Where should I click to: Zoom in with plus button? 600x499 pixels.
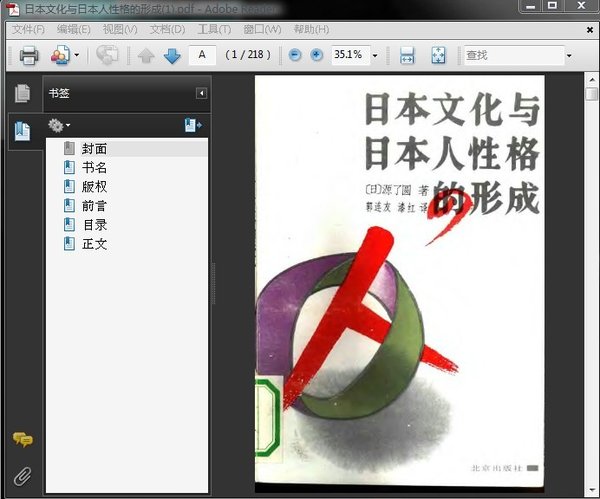point(316,55)
